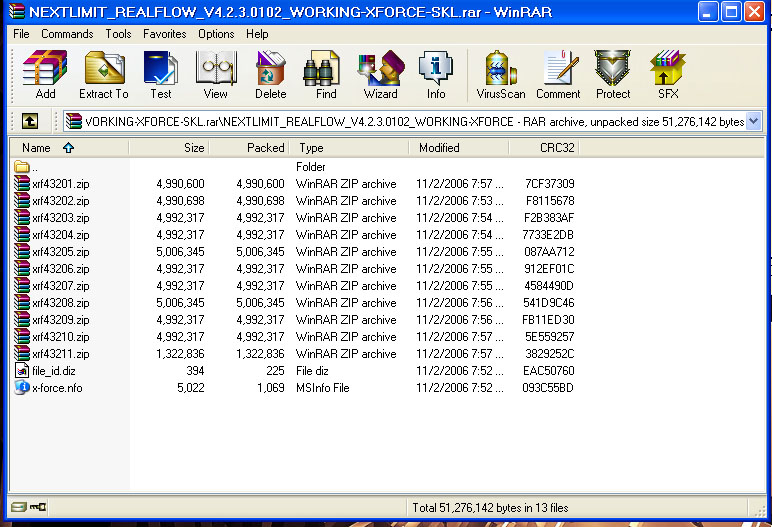This screenshot has width=772, height=527.
Task: Click the xrf43201.zip archive icon
Action: coord(22,184)
